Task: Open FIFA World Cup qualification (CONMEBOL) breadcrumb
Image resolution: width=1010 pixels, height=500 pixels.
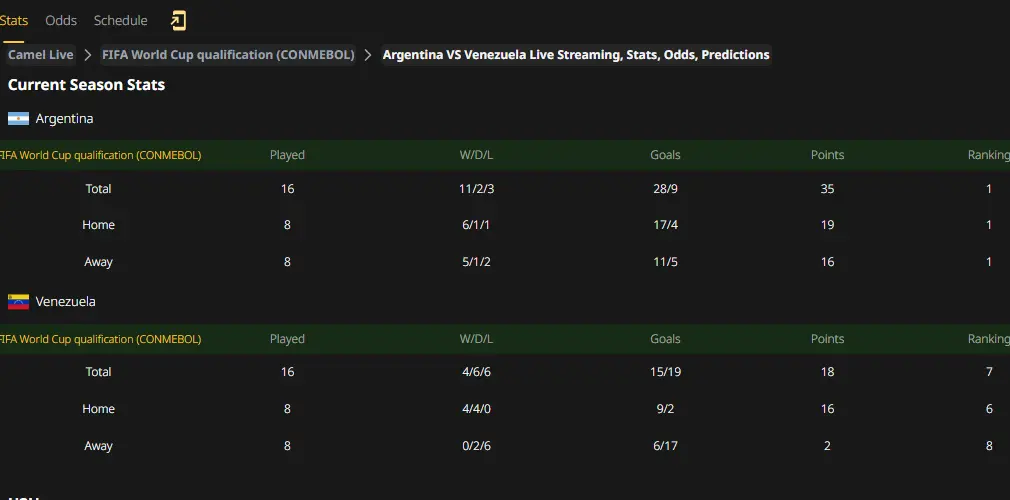Action: (x=228, y=55)
